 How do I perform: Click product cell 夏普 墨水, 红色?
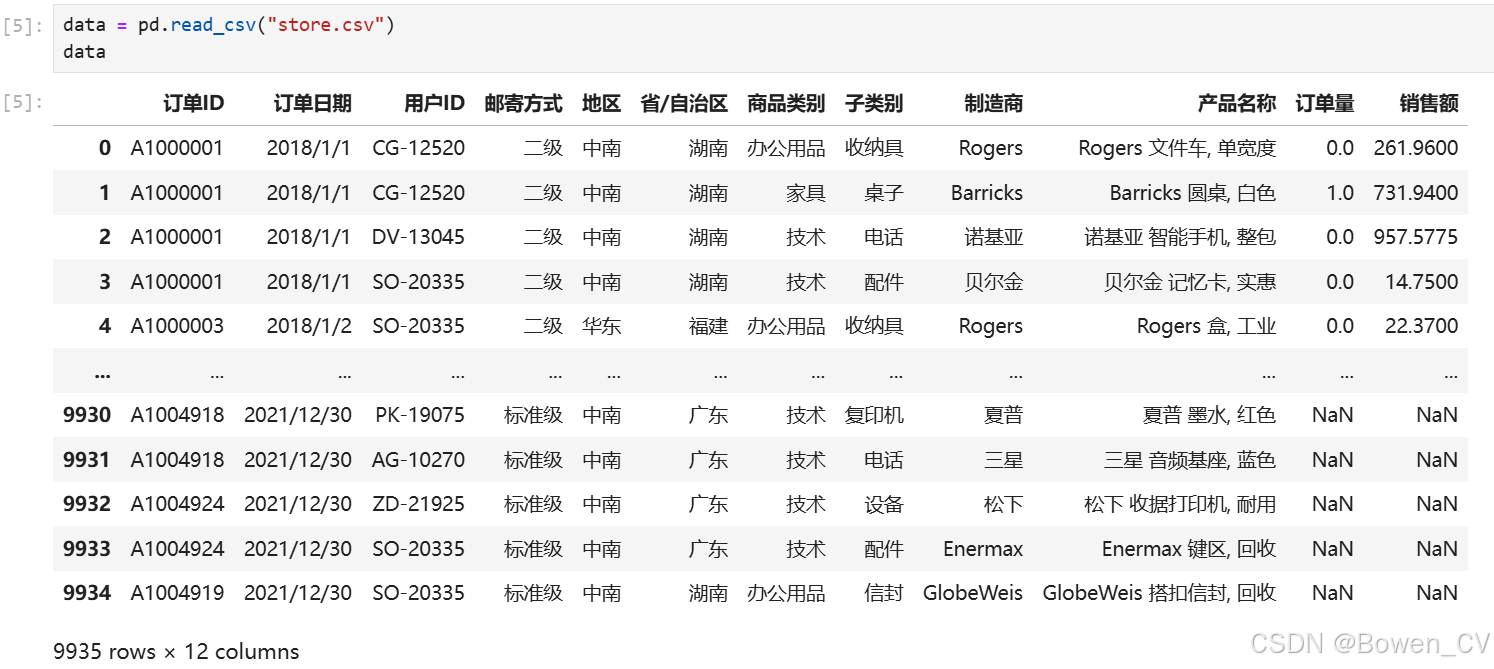coord(1209,415)
